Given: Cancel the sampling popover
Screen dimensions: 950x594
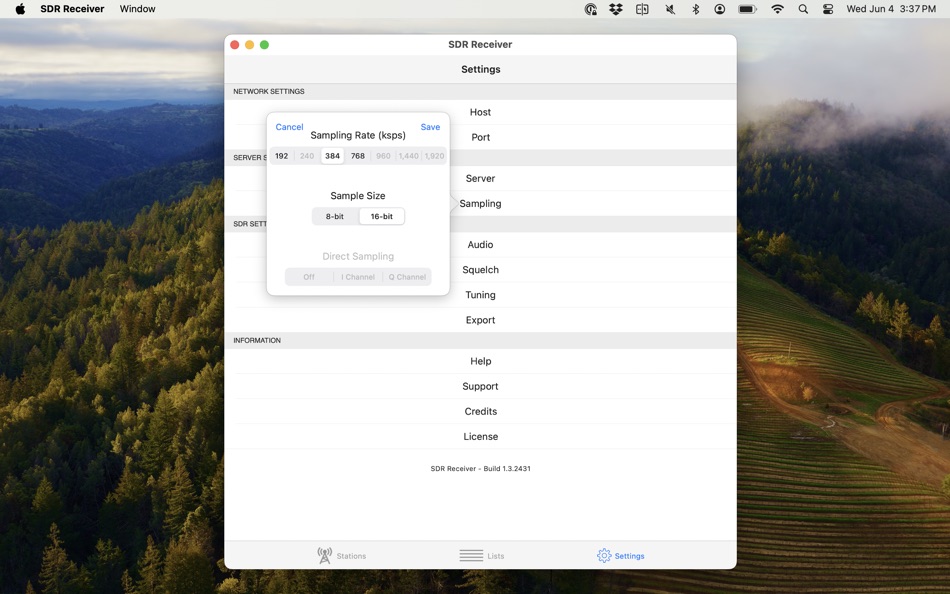Looking at the screenshot, I should tap(289, 127).
